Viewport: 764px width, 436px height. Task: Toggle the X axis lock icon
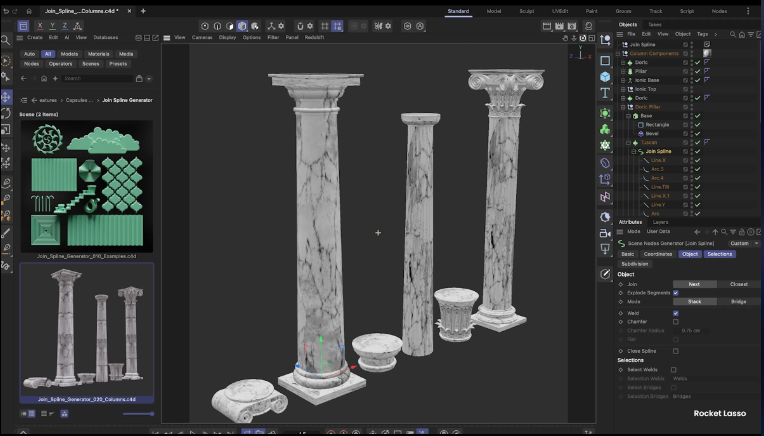(x=40, y=25)
